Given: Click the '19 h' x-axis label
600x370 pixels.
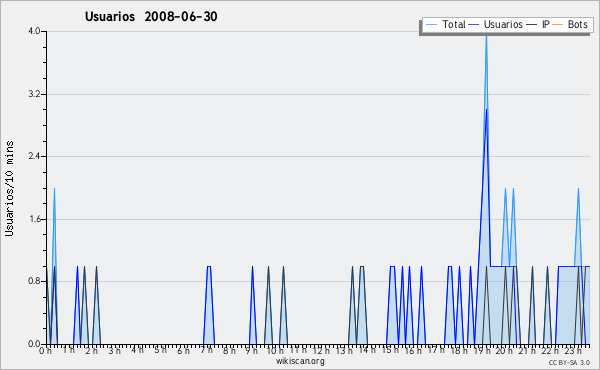Looking at the screenshot, I should [x=482, y=351].
